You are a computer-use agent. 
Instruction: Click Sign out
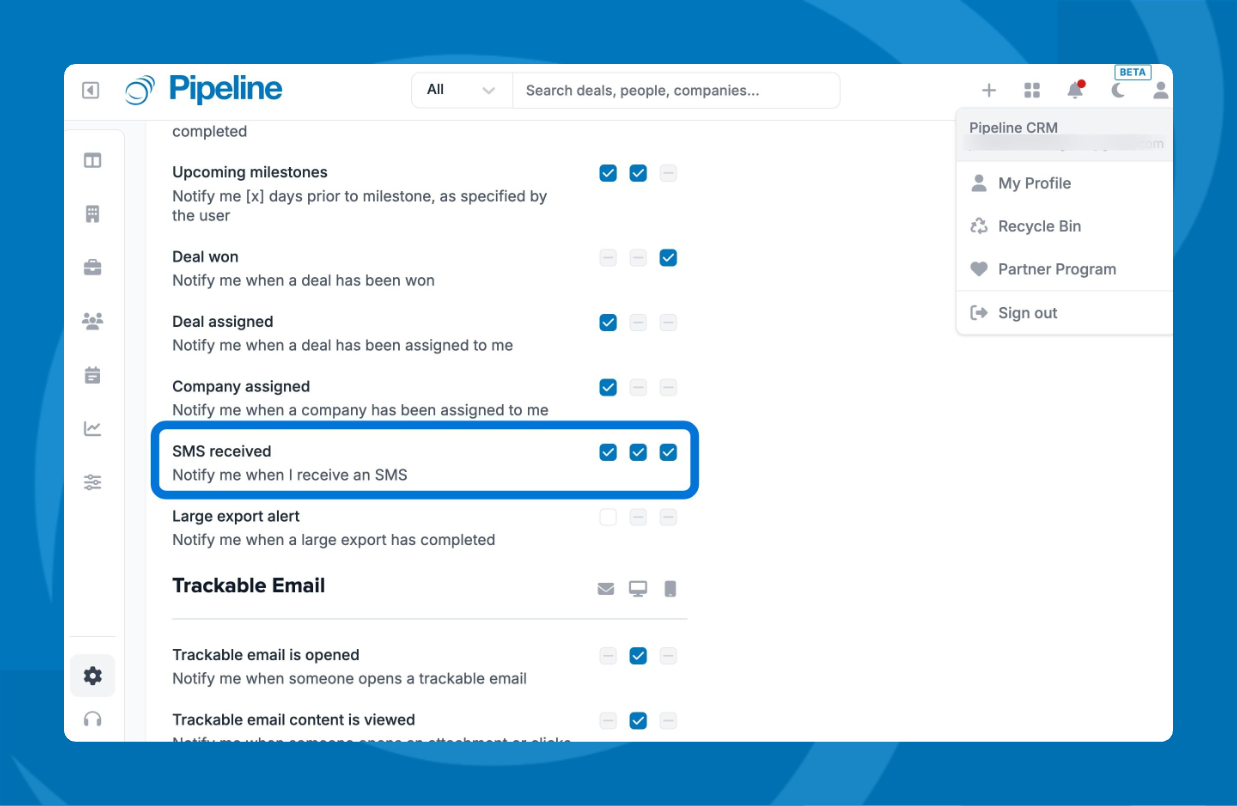pyautogui.click(x=1027, y=313)
